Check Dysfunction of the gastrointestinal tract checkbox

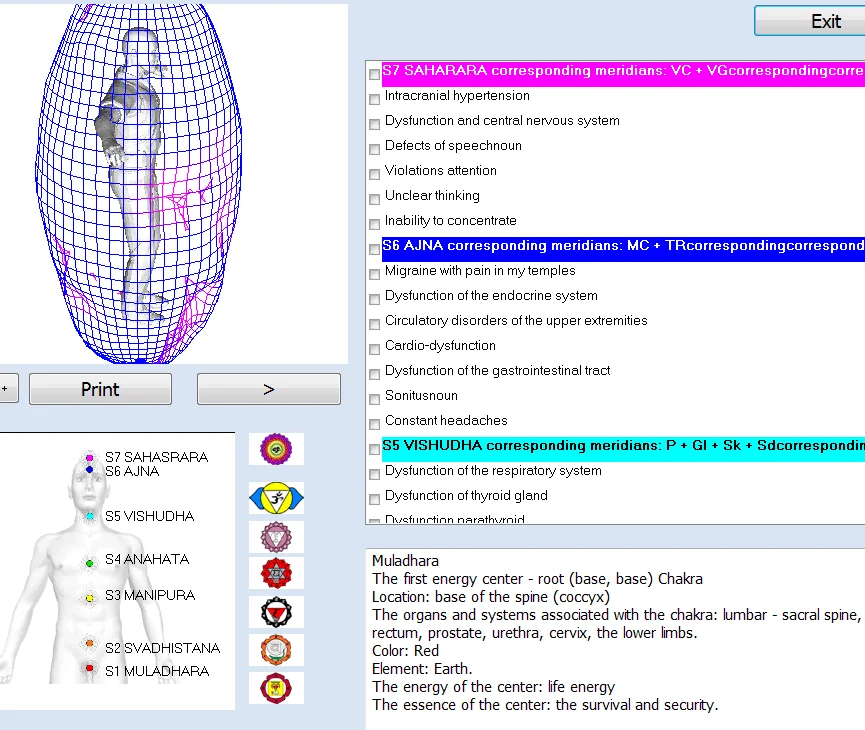click(x=375, y=374)
